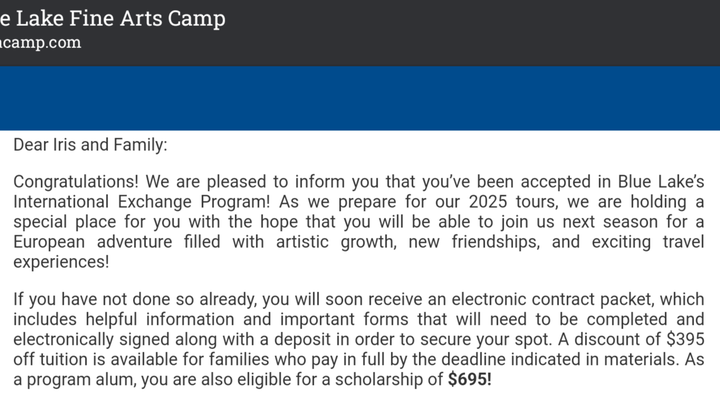Click 'International Exchange Program!' phrase

pyautogui.click(x=142, y=202)
